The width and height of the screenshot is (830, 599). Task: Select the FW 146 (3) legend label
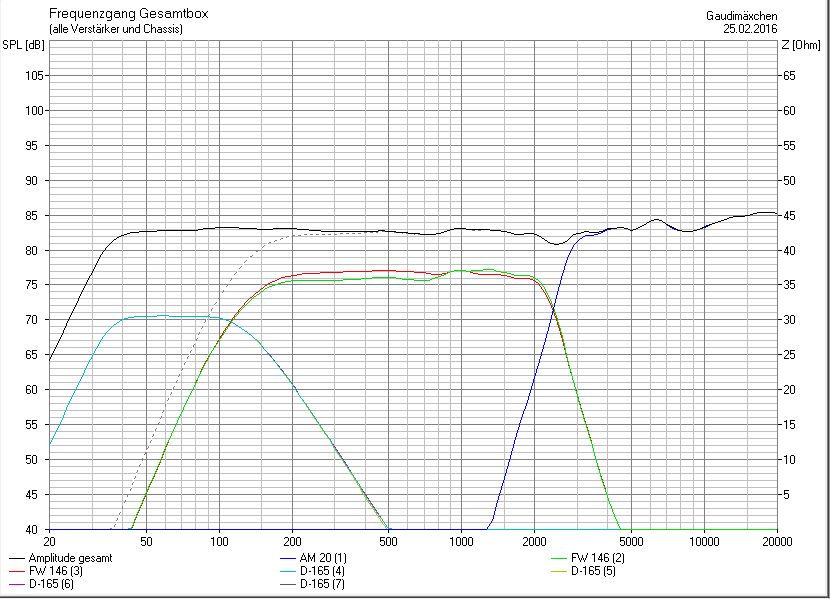pos(56,570)
